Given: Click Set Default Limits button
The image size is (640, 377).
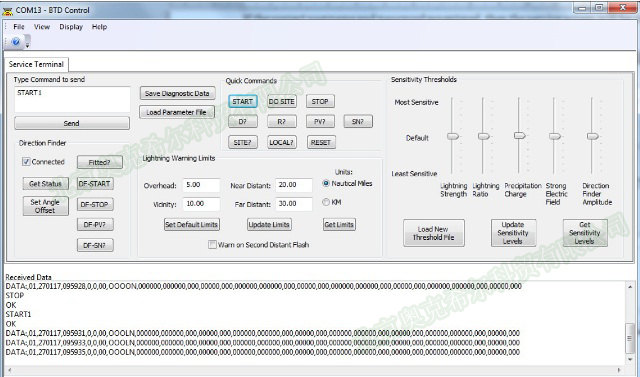Looking at the screenshot, I should (x=191, y=224).
